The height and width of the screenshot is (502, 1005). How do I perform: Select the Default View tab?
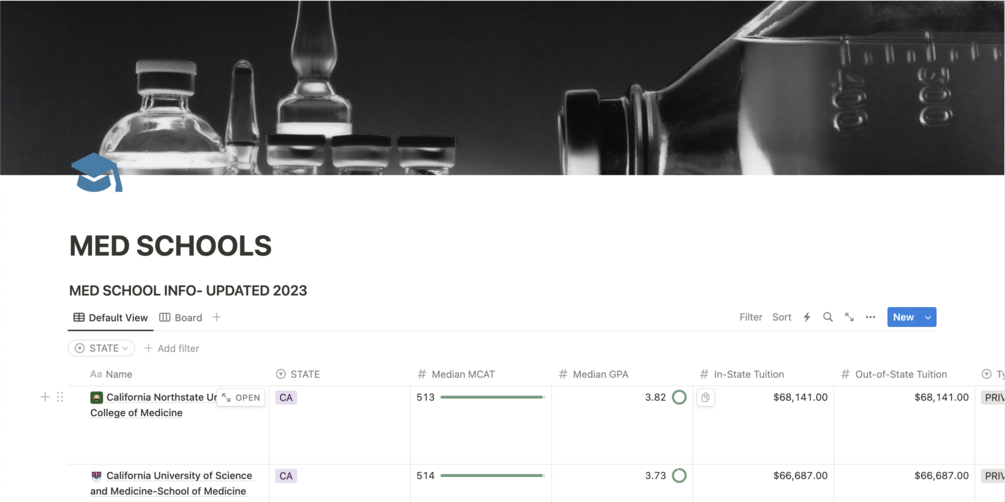[110, 317]
